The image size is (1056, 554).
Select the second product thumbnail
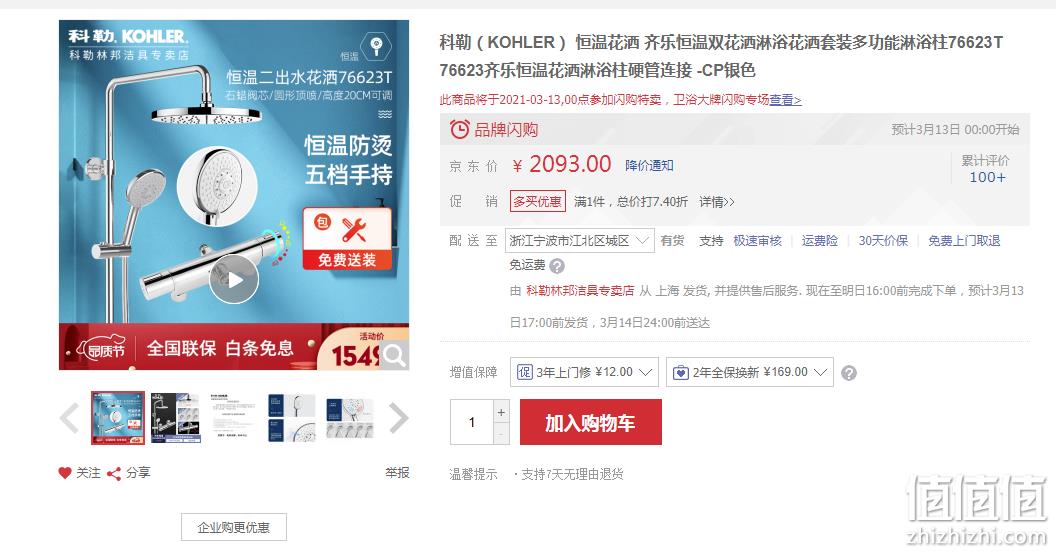176,417
